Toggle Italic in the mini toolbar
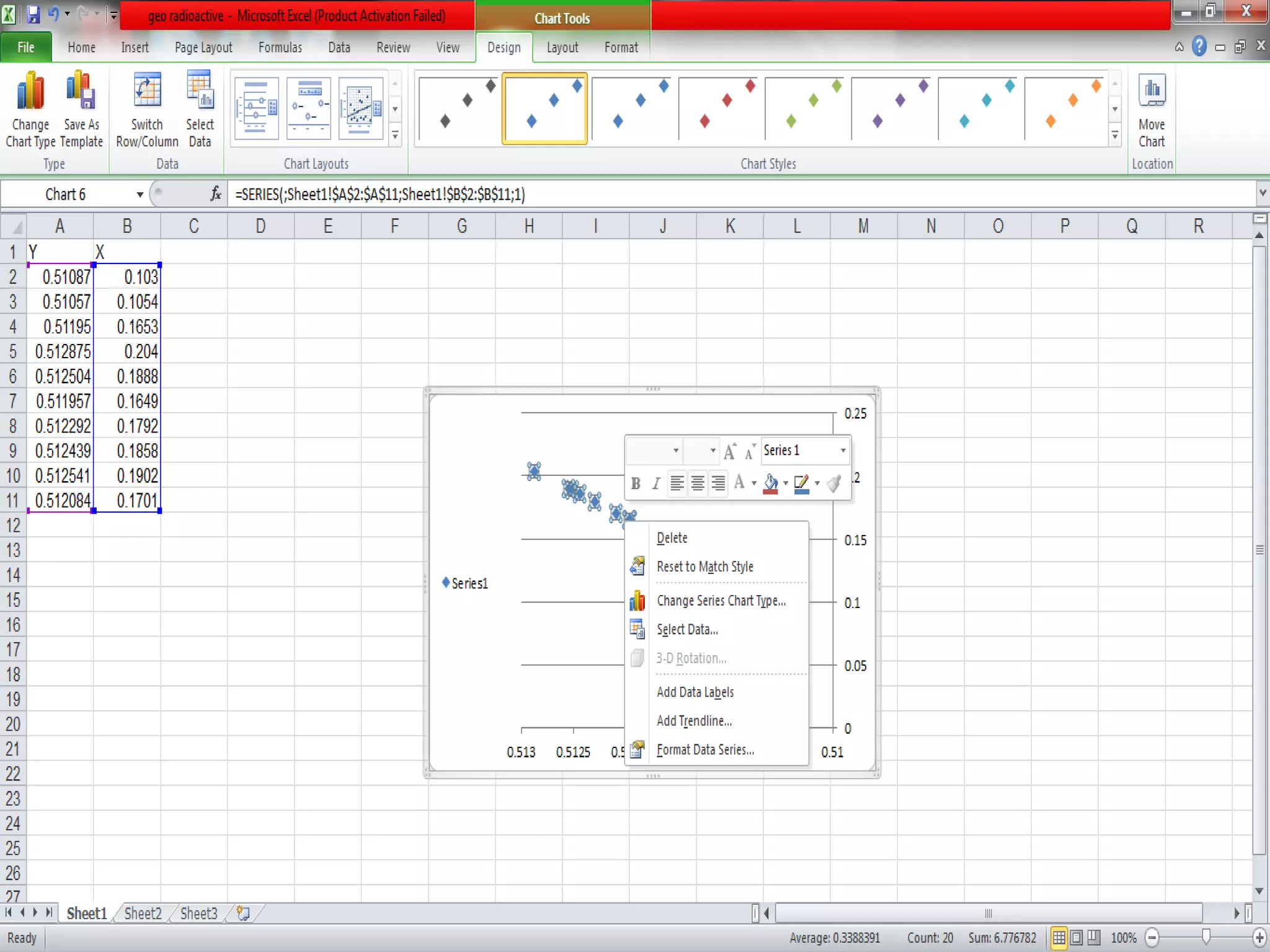This screenshot has width=1270, height=952. [x=655, y=483]
